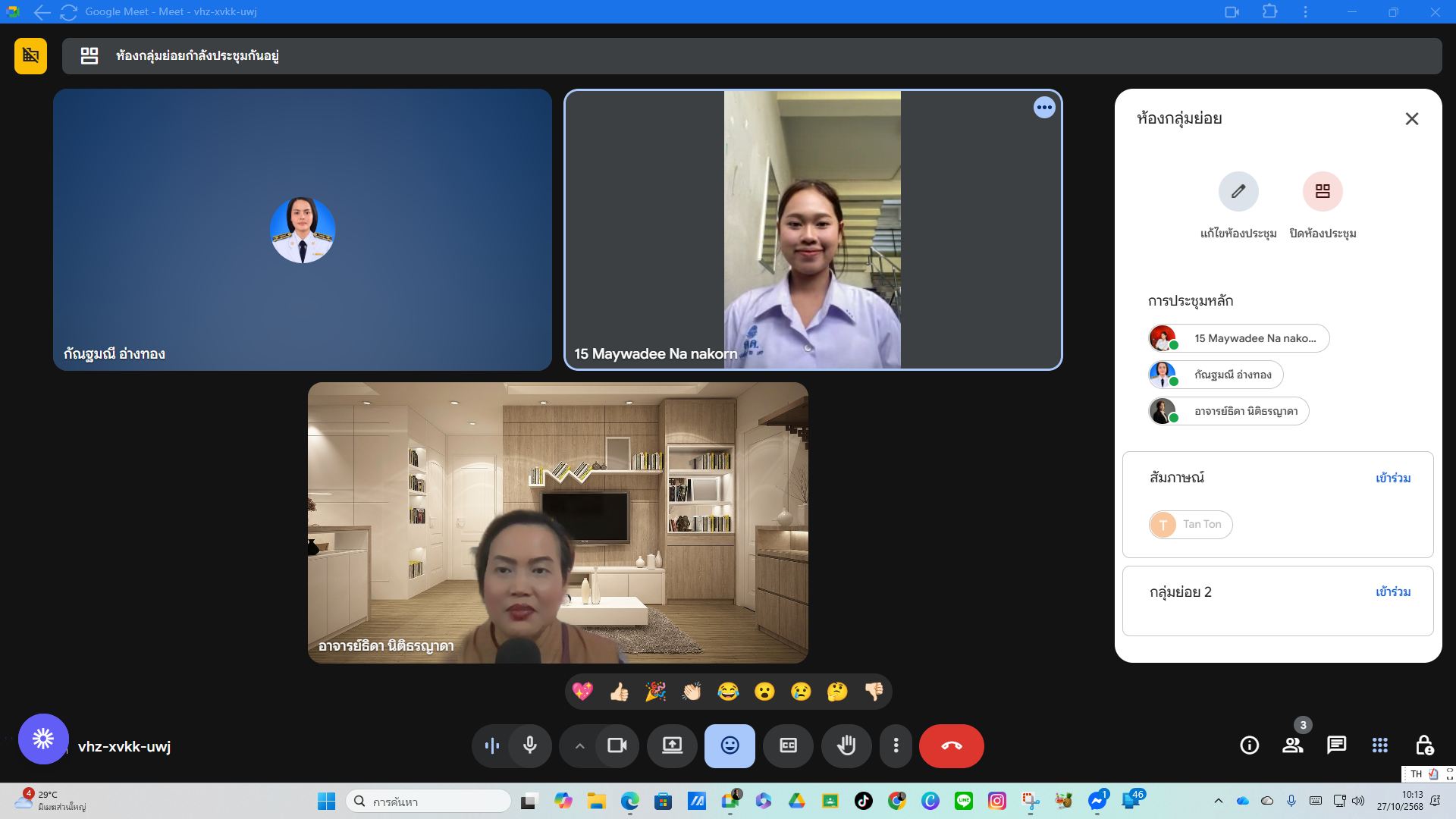Toggle closed captions
The width and height of the screenshot is (1456, 819).
click(788, 746)
